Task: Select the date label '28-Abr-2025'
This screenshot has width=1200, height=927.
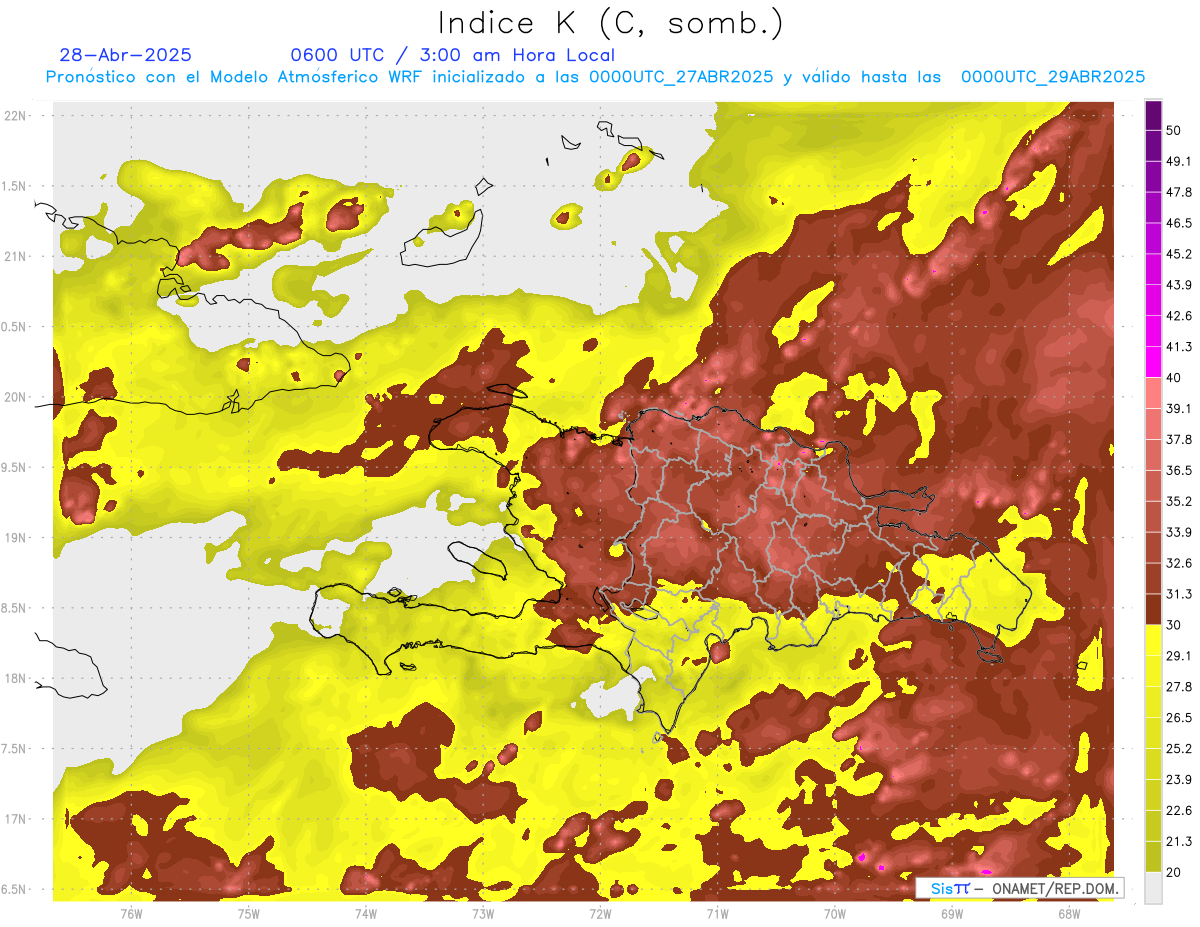Action: click(125, 55)
